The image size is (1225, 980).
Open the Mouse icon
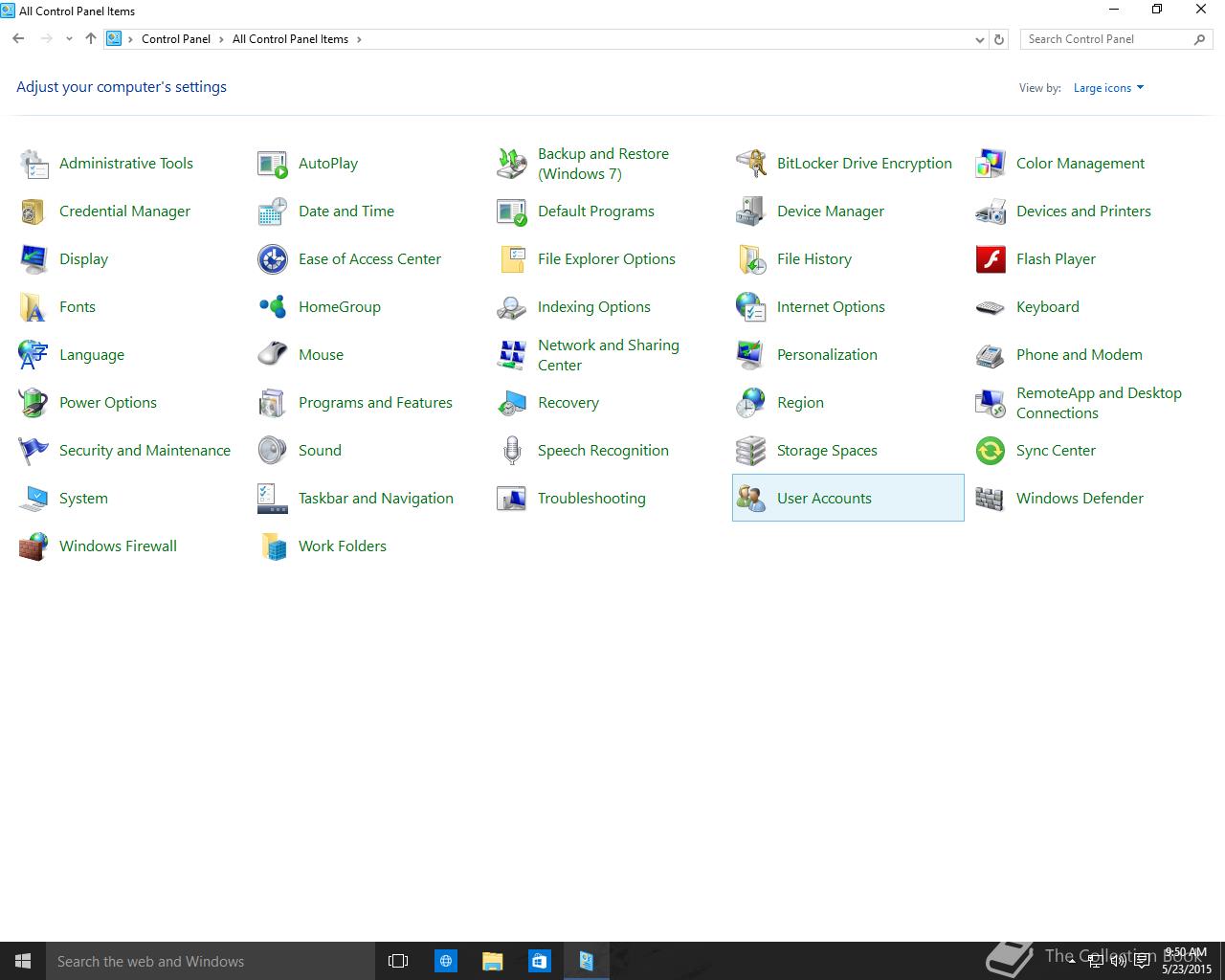coord(273,355)
